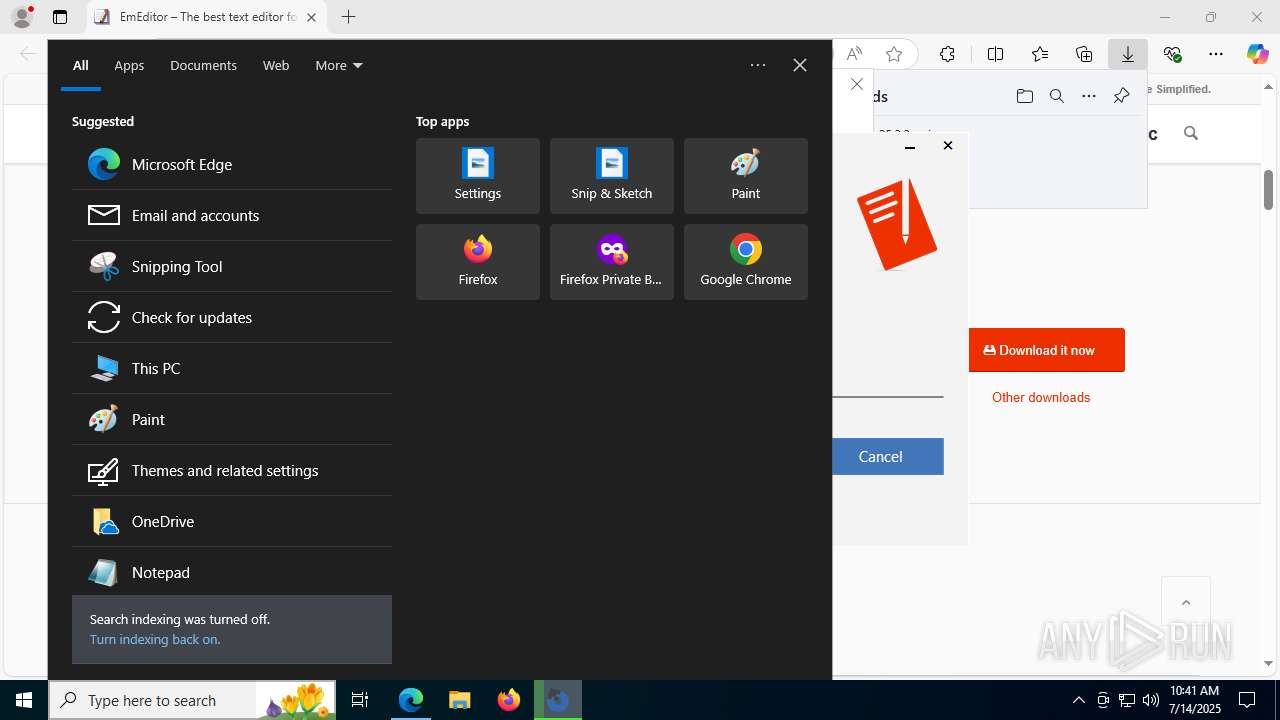Image resolution: width=1280 pixels, height=720 pixels.
Task: Open the Windows Start menu
Action: 24,700
